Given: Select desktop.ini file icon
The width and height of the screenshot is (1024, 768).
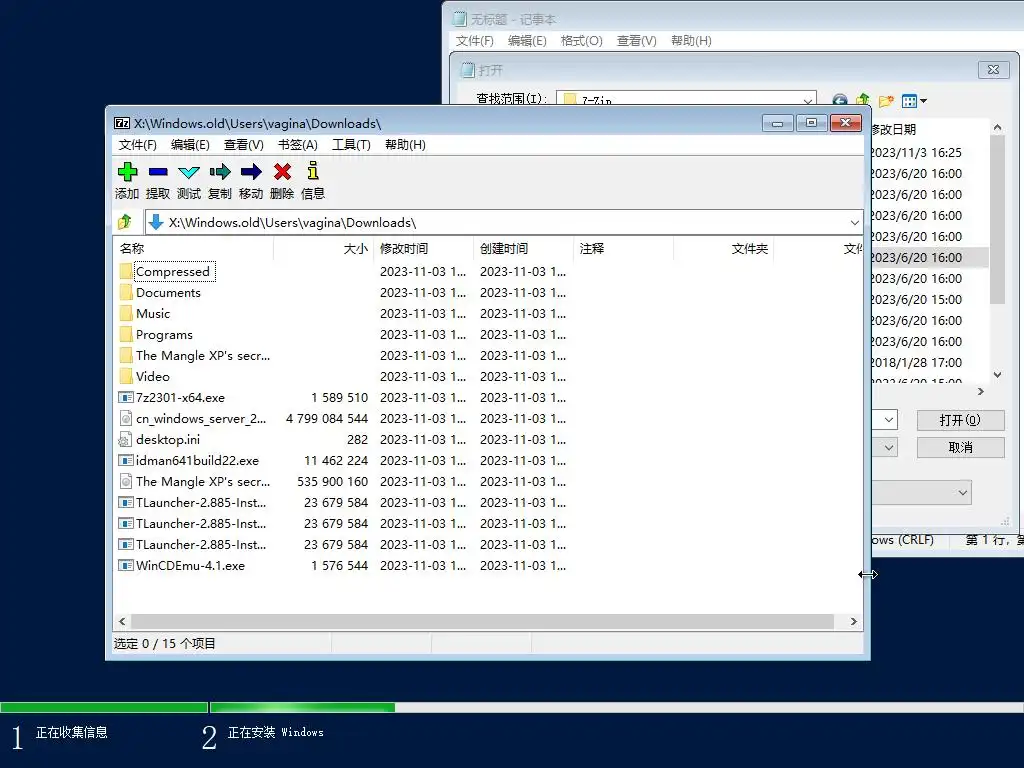Looking at the screenshot, I should 125,439.
